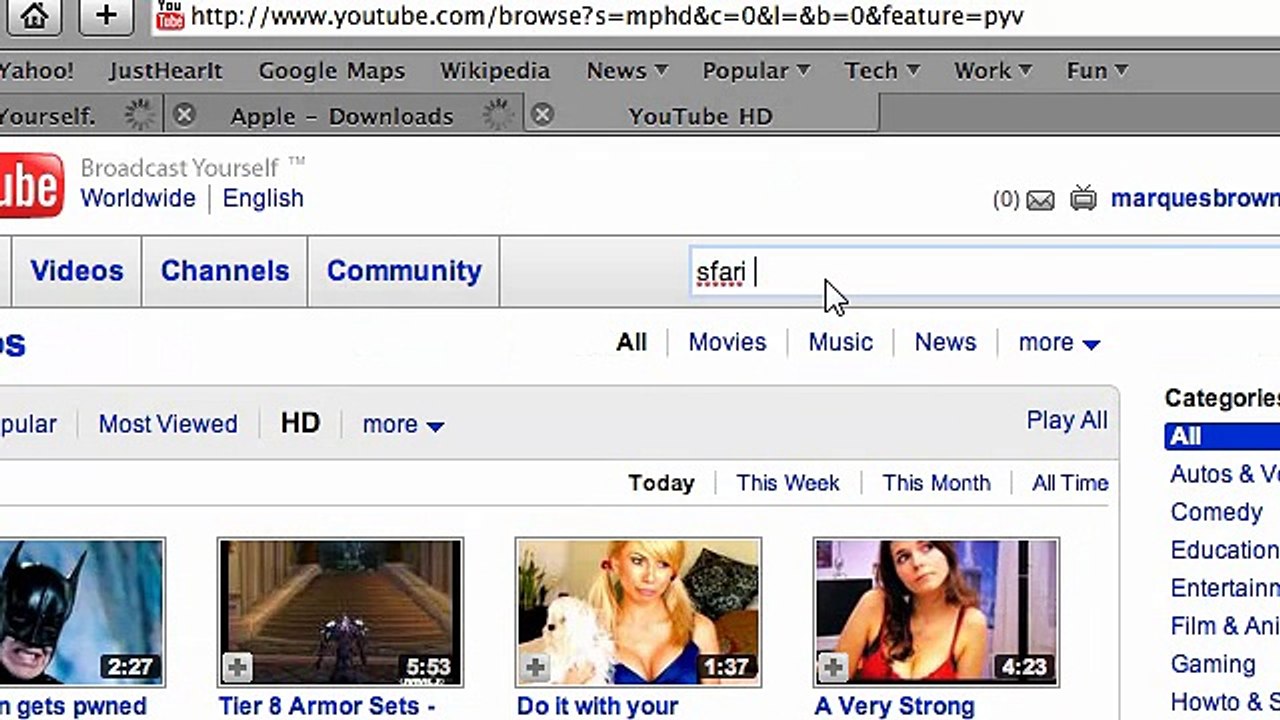Image resolution: width=1280 pixels, height=720 pixels.
Task: Open the Wikipedia bookmark
Action: [495, 71]
